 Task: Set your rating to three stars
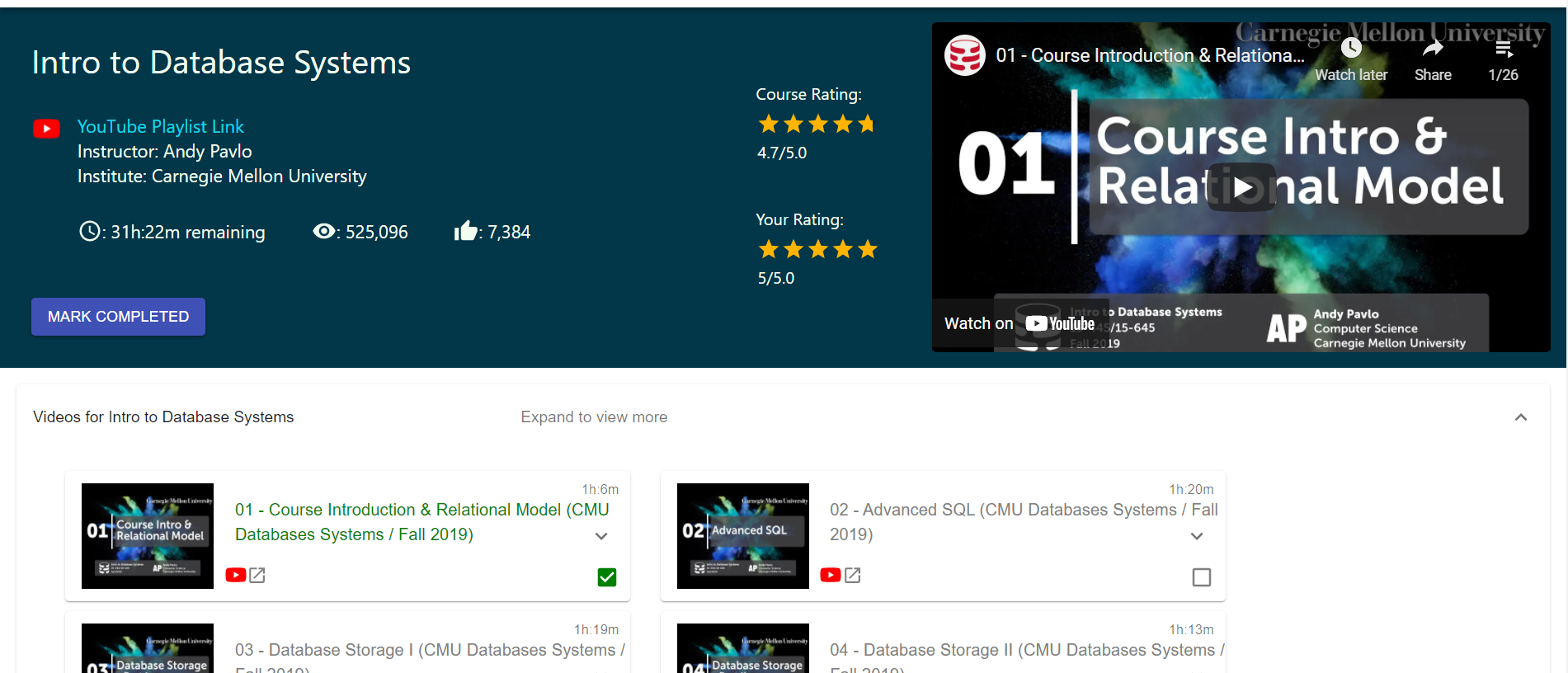pos(818,249)
